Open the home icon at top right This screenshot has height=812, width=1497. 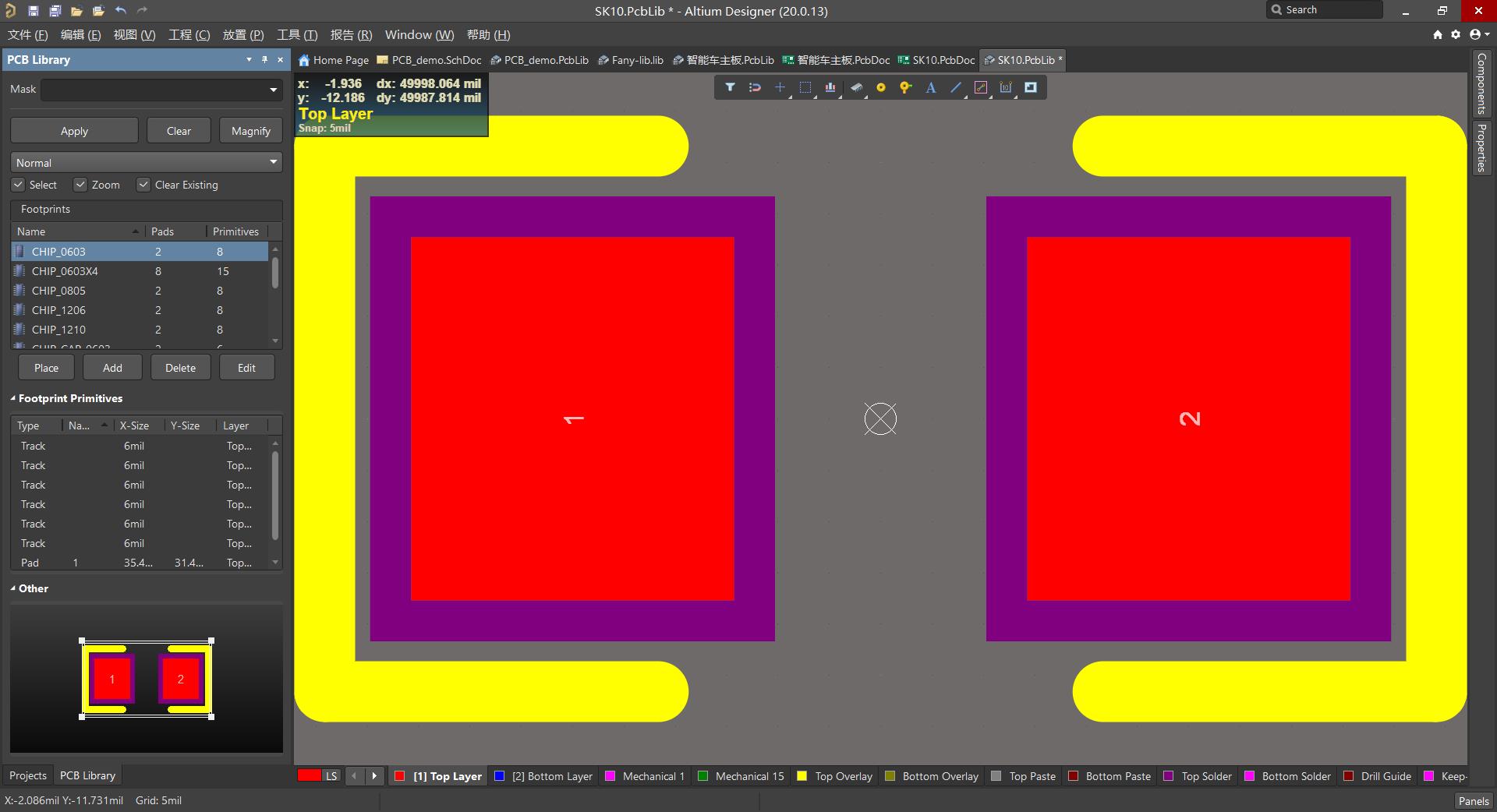point(1438,34)
